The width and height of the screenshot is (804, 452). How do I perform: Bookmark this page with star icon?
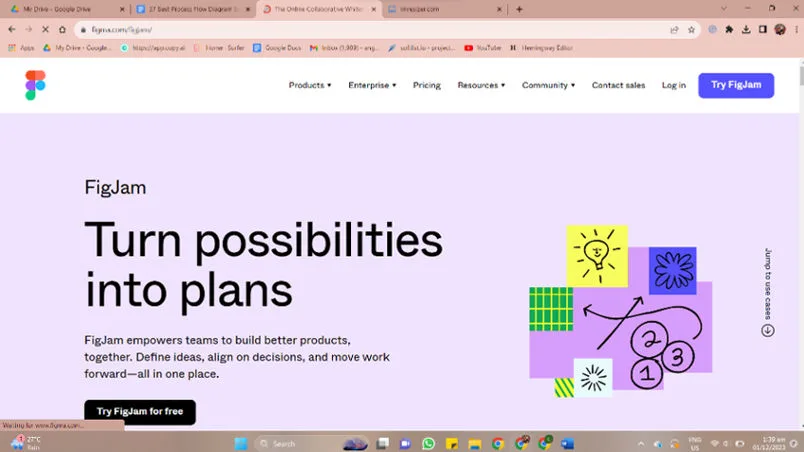[691, 30]
